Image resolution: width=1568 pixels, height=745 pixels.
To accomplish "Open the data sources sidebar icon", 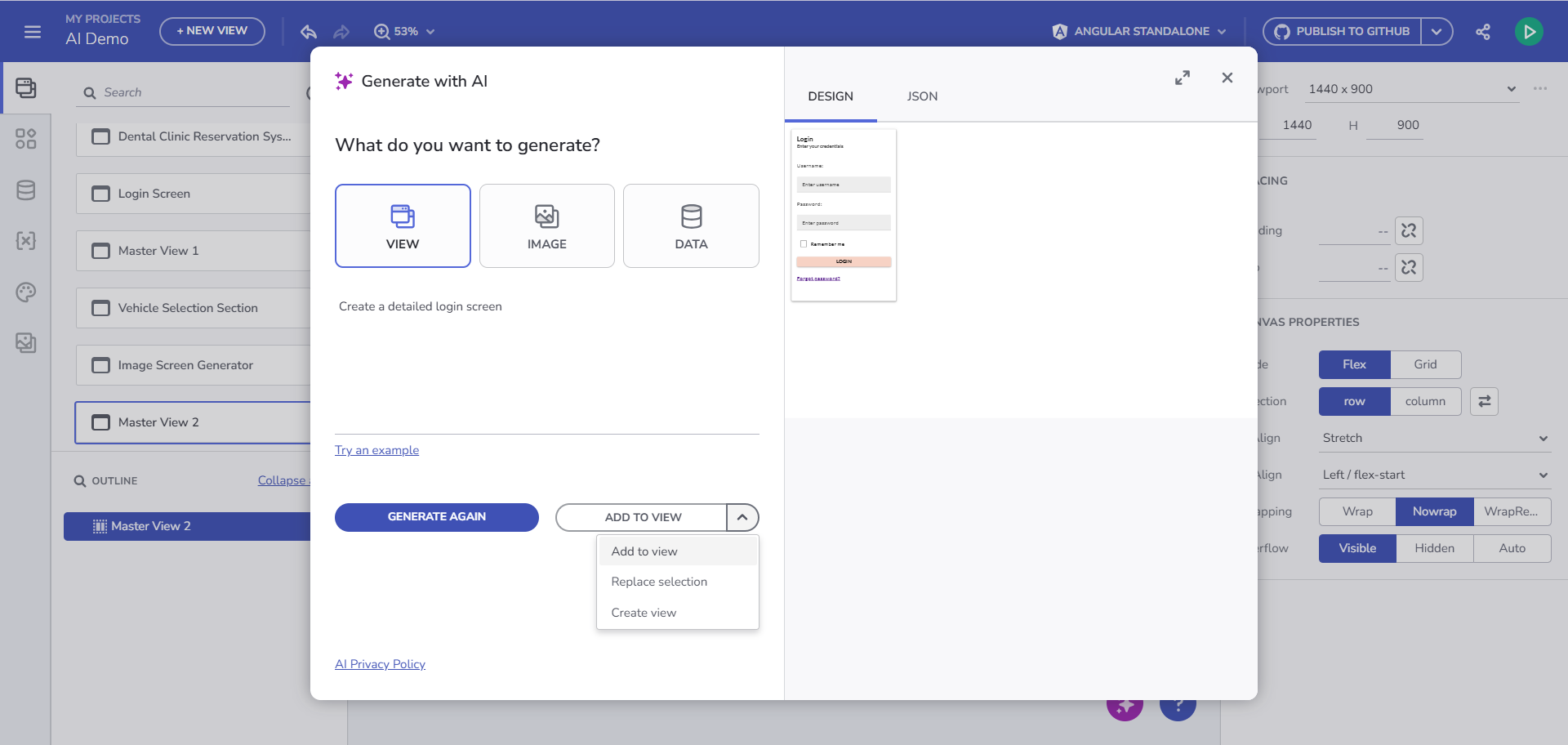I will [x=26, y=190].
